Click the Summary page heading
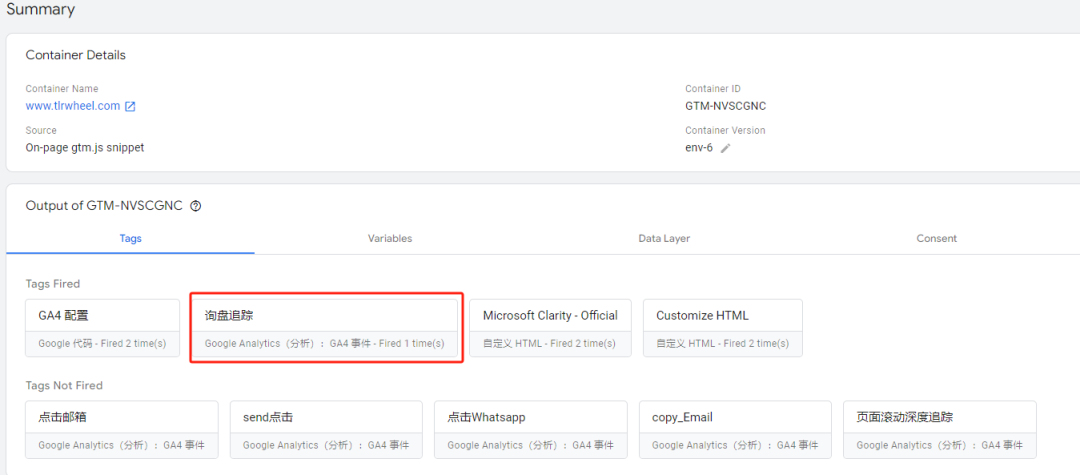Screen dimensions: 1080x475 click(x=41, y=10)
